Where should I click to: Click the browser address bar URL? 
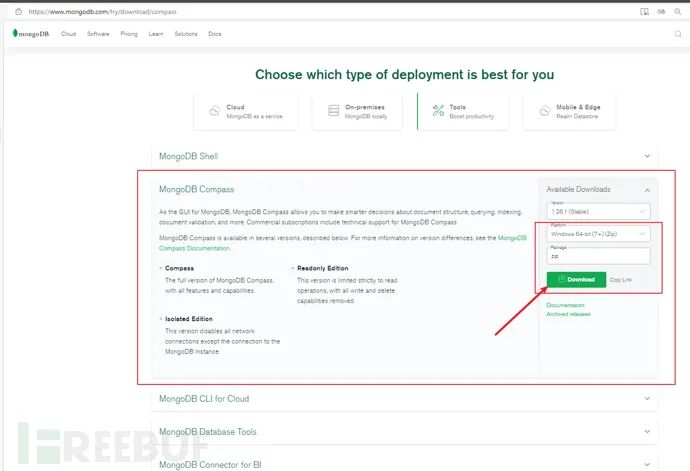pos(102,12)
